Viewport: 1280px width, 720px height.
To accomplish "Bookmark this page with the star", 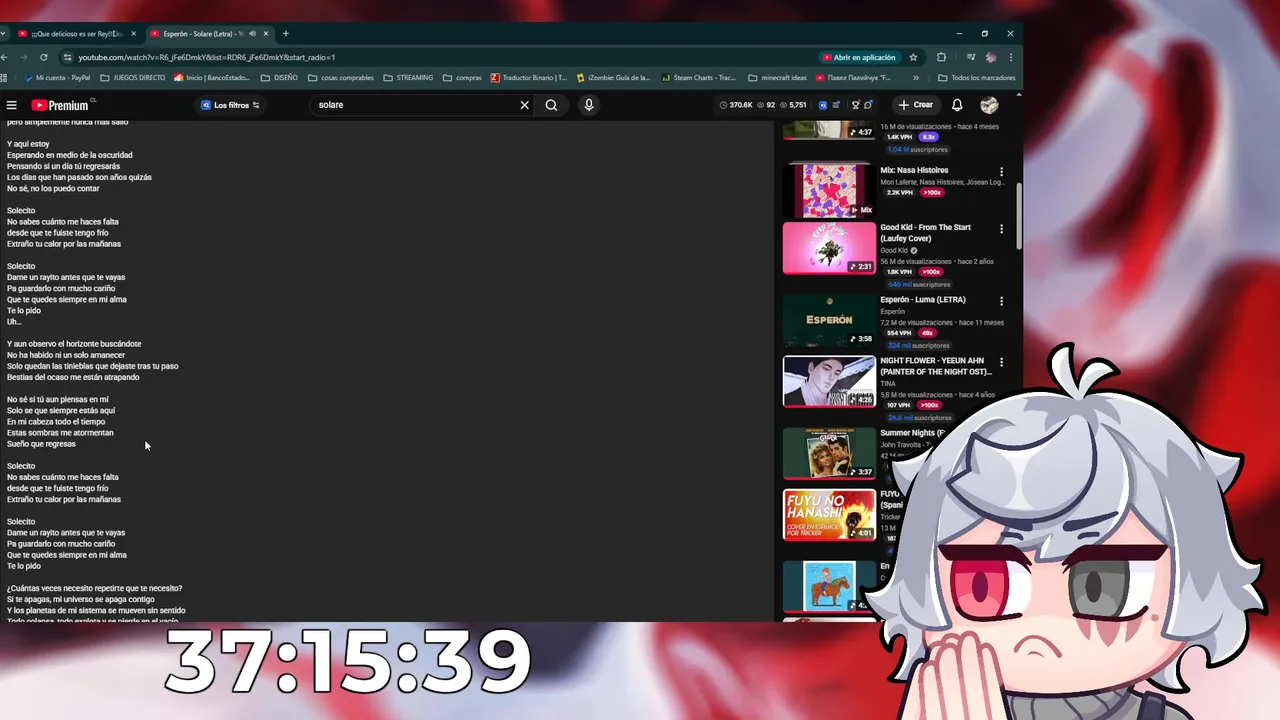I will point(913,57).
